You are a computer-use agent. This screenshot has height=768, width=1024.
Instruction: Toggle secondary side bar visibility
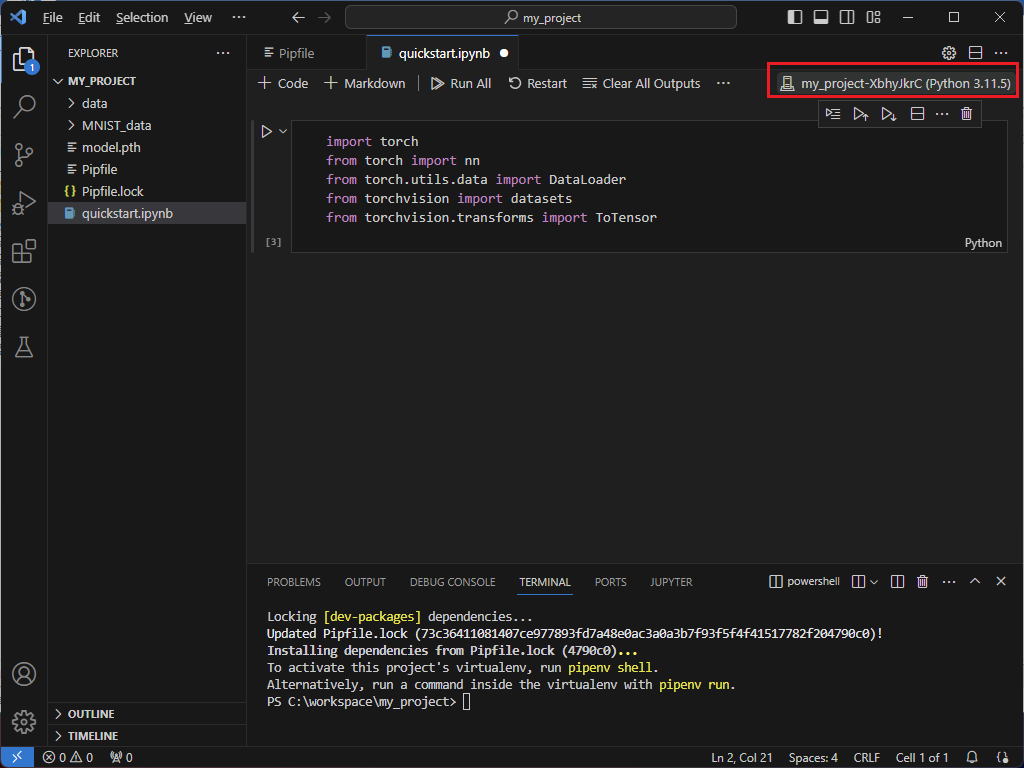click(847, 18)
